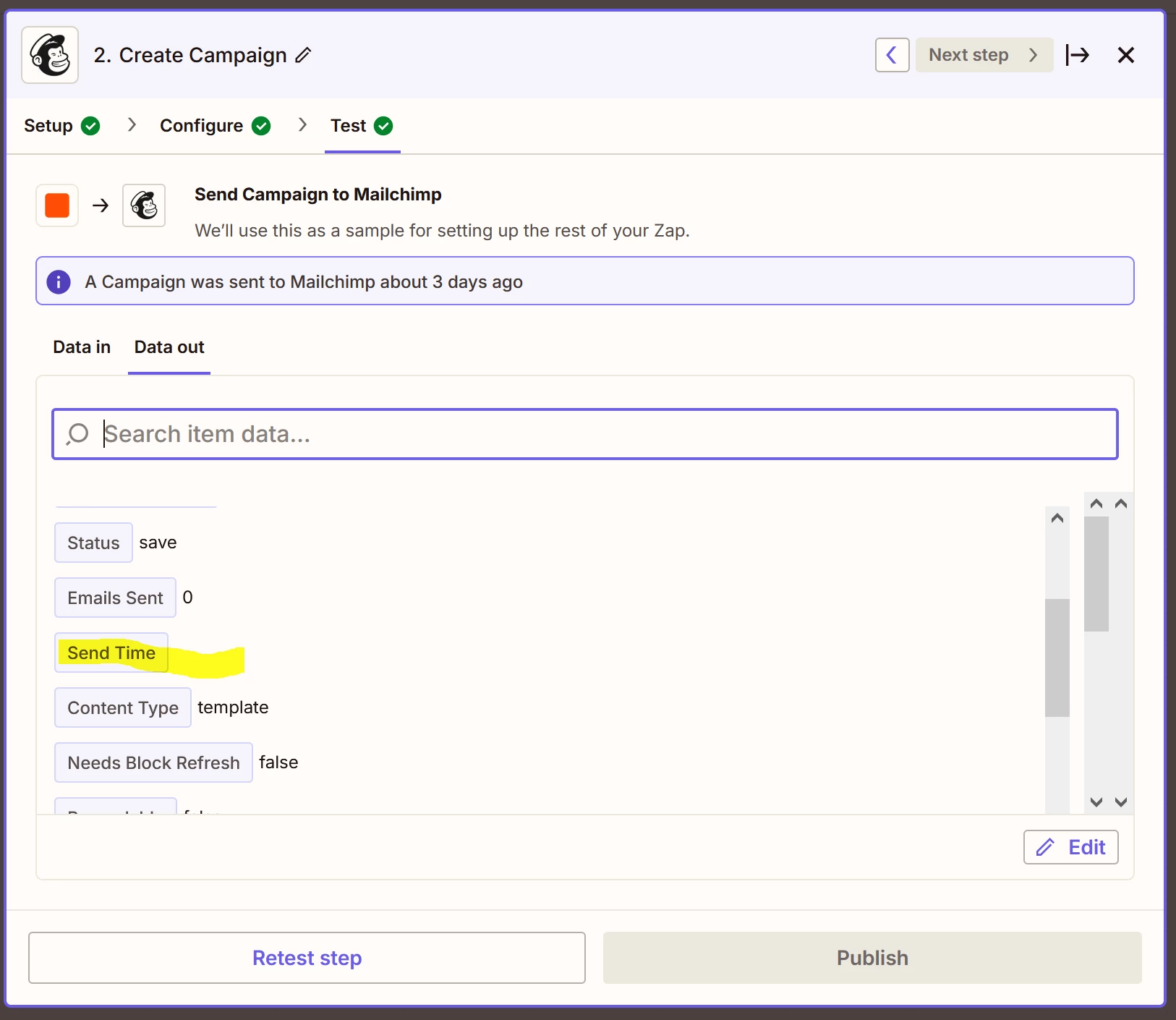
Task: Click inner scrollbar up arrow
Action: (1057, 518)
